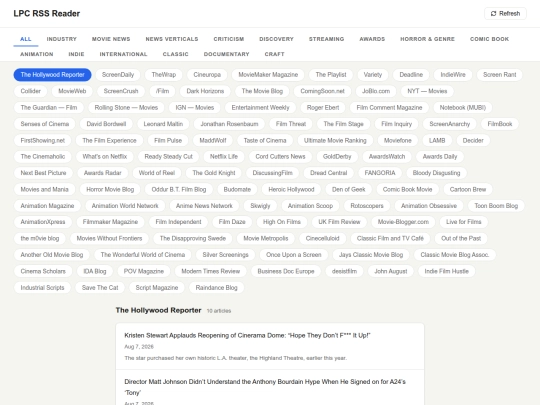Image resolution: width=540 pixels, height=405 pixels.
Task: Open the Variety feed
Action: (373, 75)
